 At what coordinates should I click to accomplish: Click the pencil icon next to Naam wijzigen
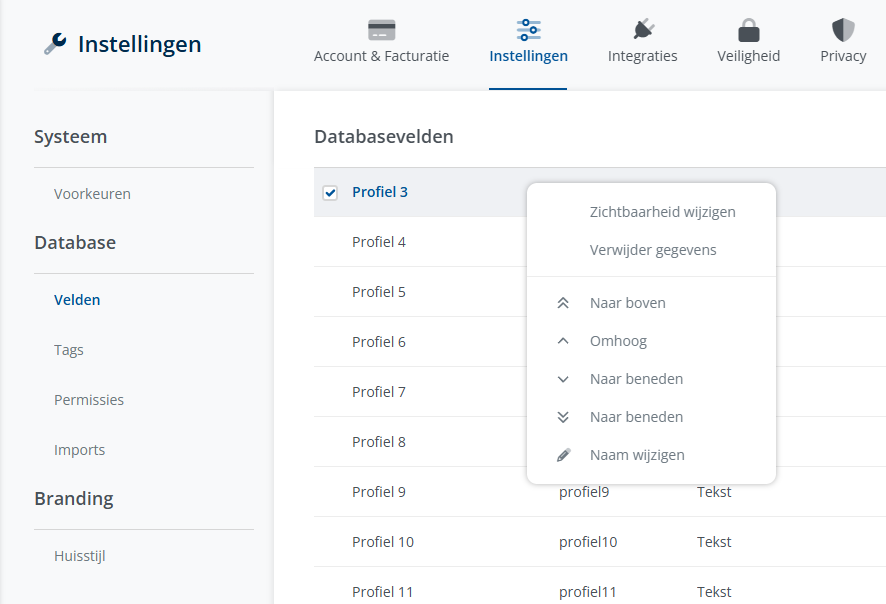click(563, 455)
